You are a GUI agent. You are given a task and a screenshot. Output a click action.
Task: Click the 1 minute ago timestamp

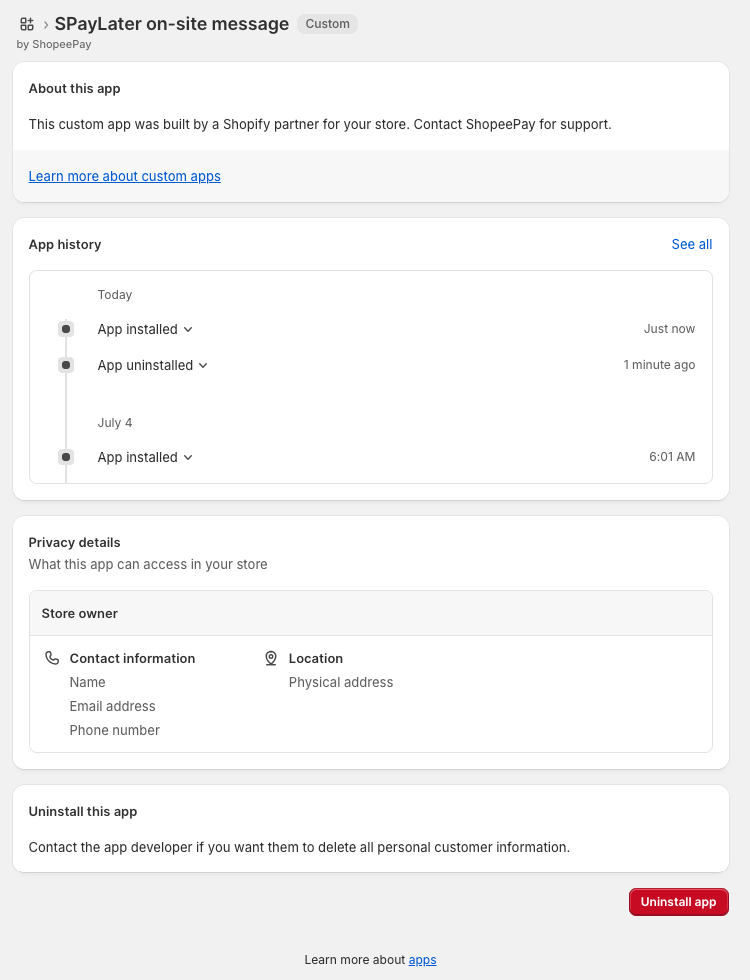(x=659, y=365)
